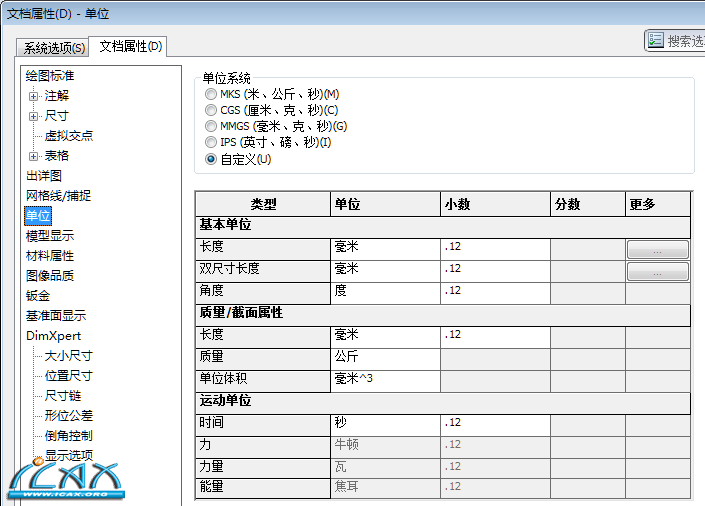Click decimal cell .12 for basic 长度

click(x=495, y=249)
